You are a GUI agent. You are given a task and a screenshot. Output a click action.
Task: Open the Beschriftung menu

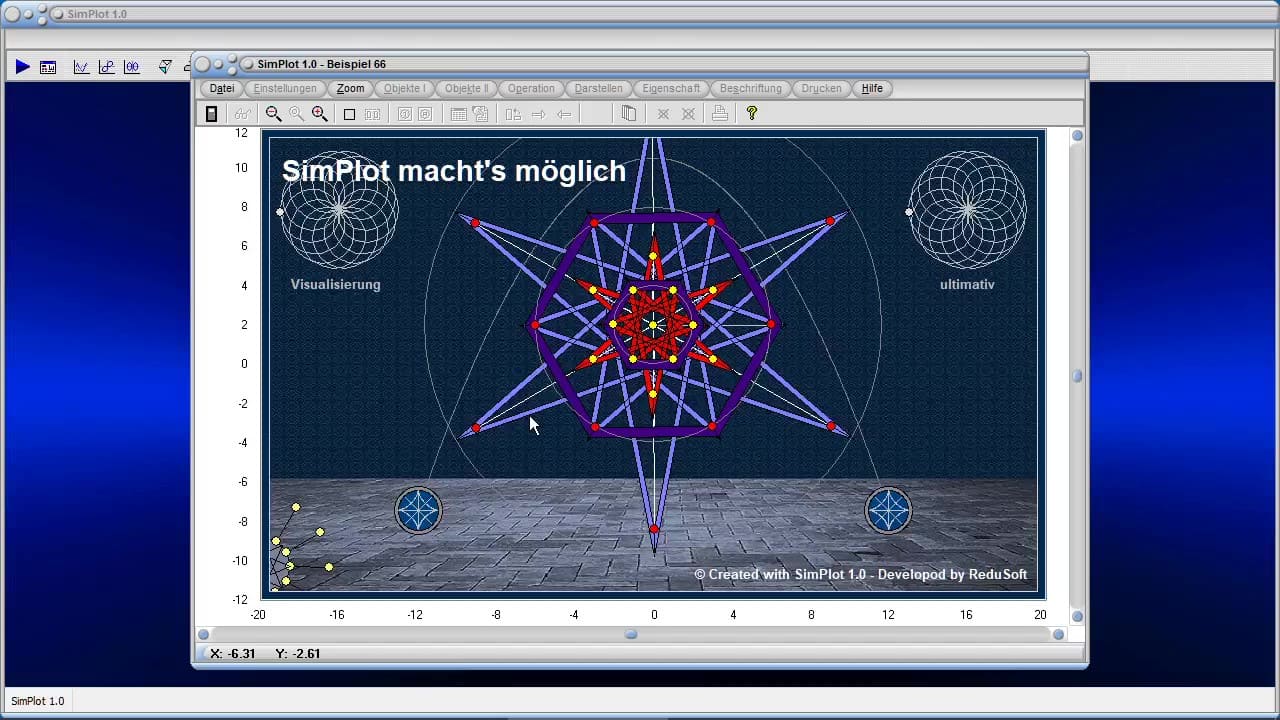point(750,88)
